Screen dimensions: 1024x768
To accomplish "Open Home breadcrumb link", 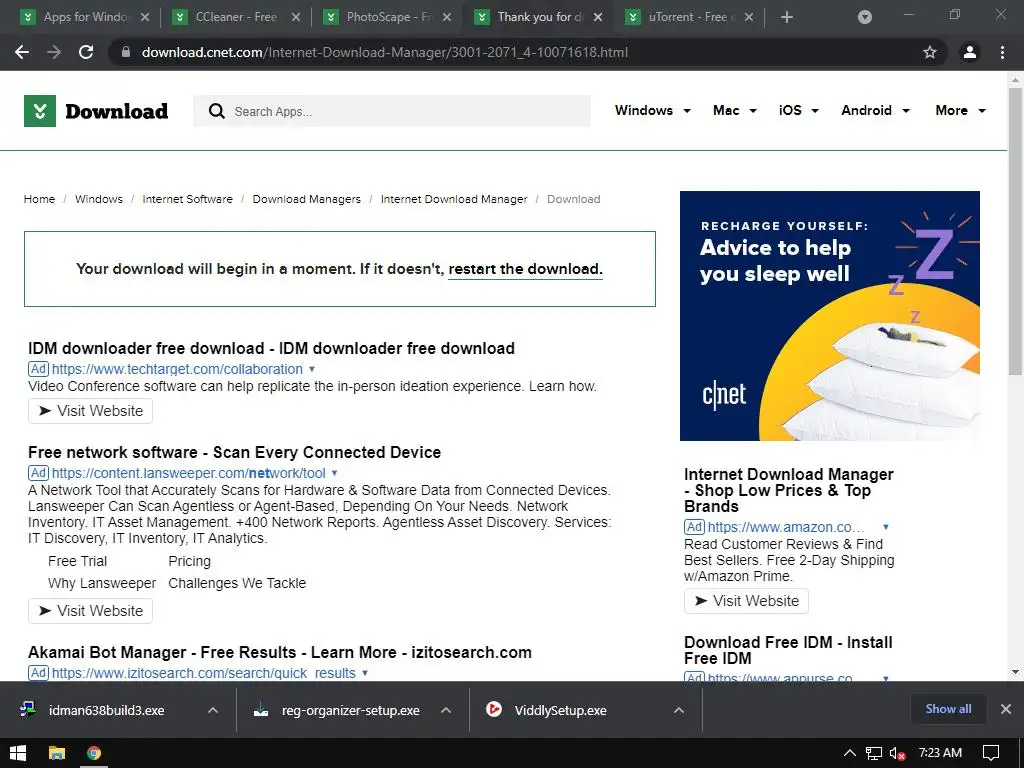I will pyautogui.click(x=39, y=199).
